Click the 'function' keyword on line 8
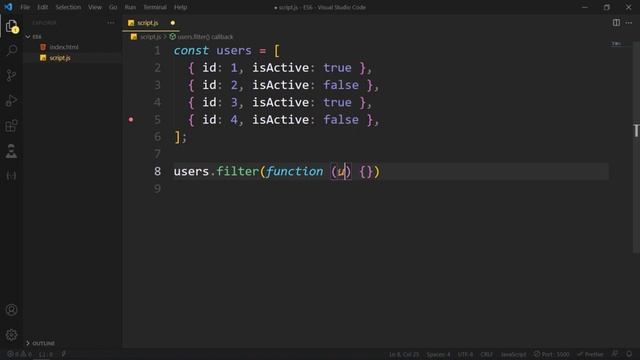The width and height of the screenshot is (640, 360). point(294,171)
